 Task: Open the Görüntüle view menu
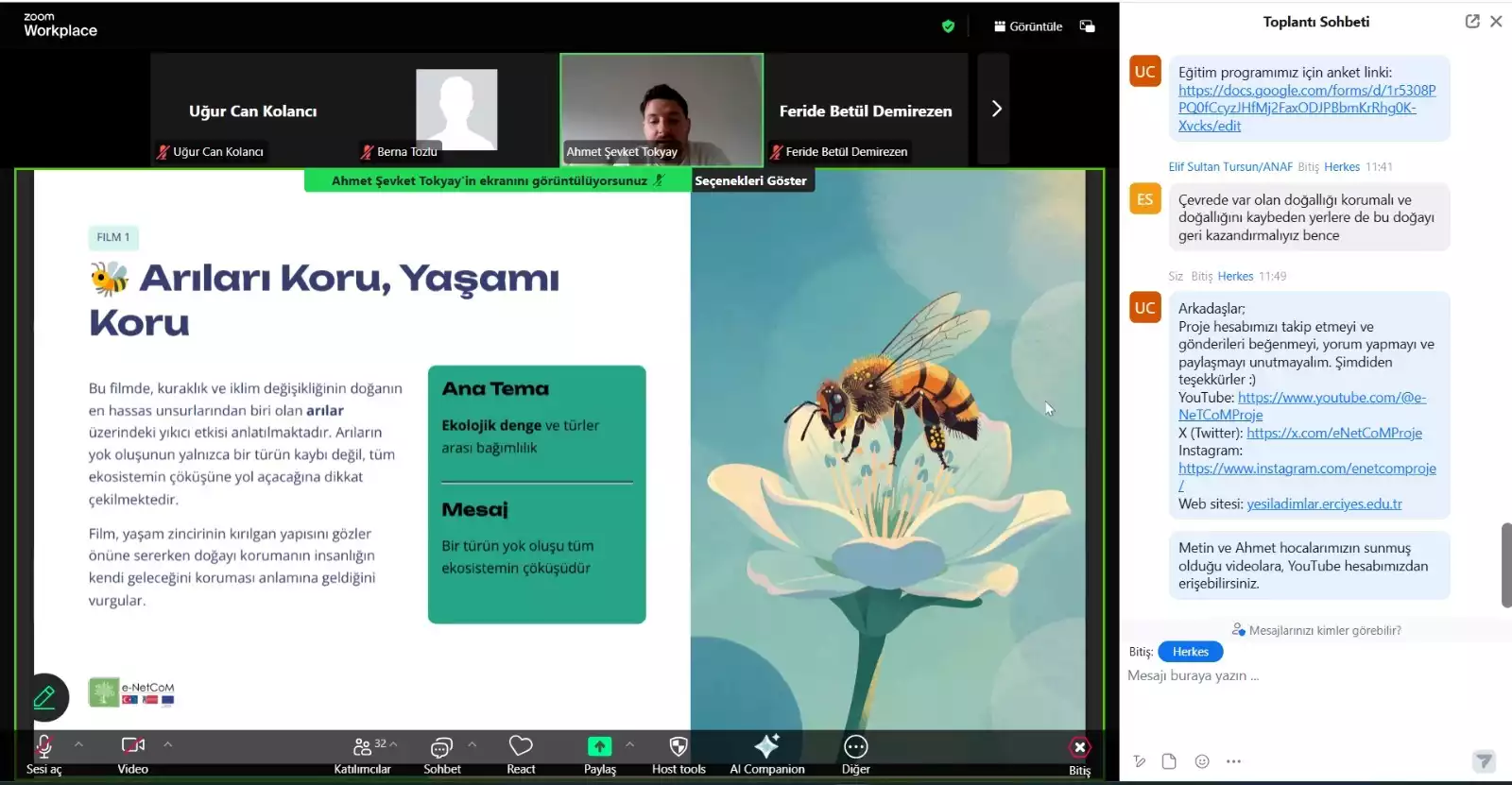pyautogui.click(x=1028, y=26)
